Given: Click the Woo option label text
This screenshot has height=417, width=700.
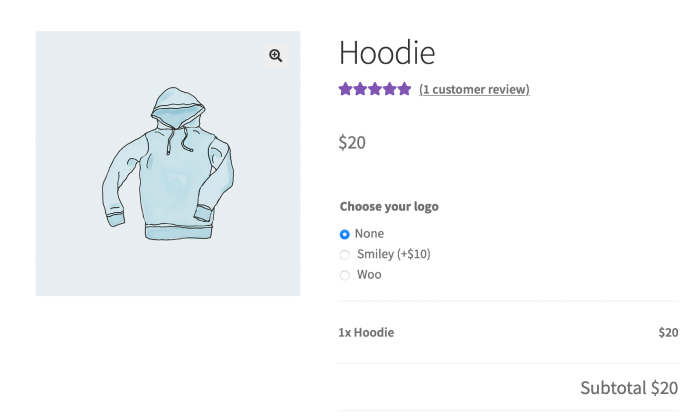Looking at the screenshot, I should click(369, 274).
